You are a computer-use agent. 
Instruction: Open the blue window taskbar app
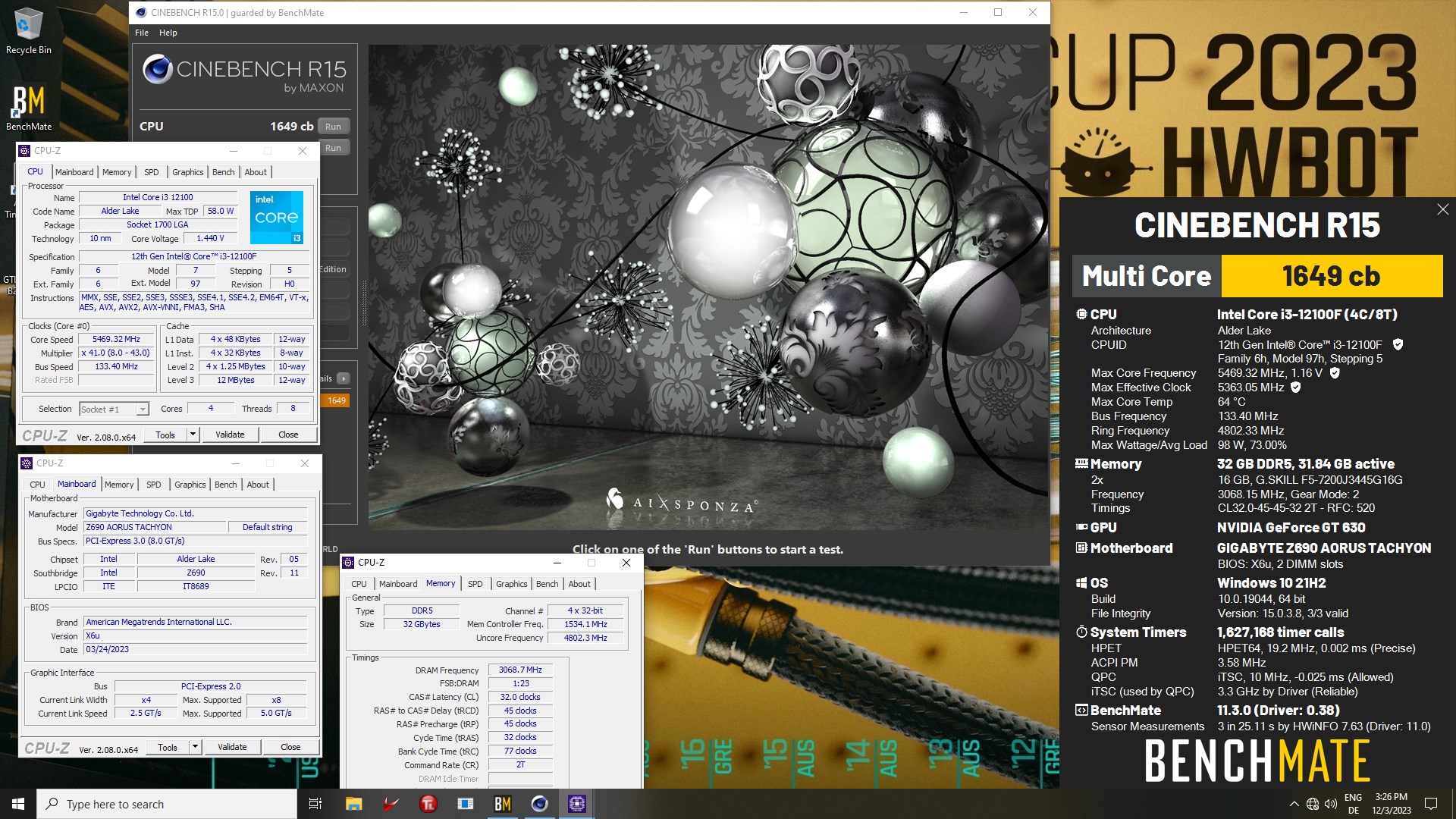click(465, 804)
